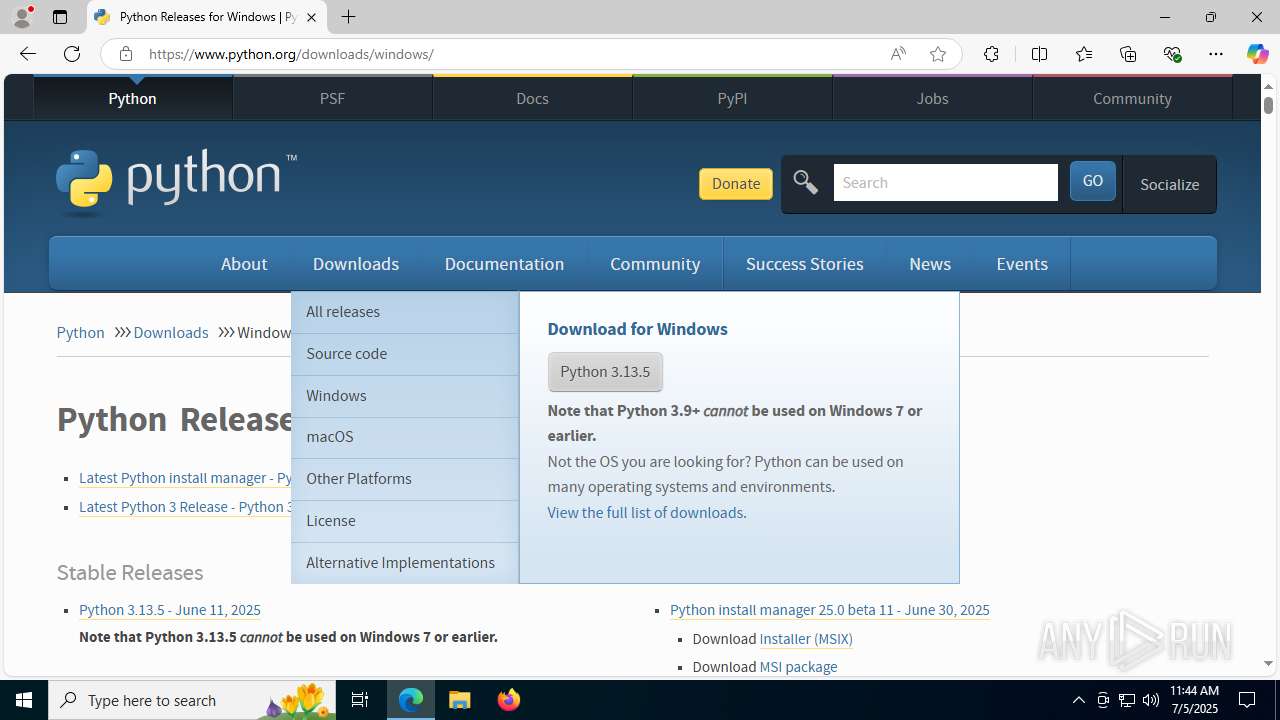Download the Installer (MSIX) link
The width and height of the screenshot is (1280, 720).
pos(806,639)
